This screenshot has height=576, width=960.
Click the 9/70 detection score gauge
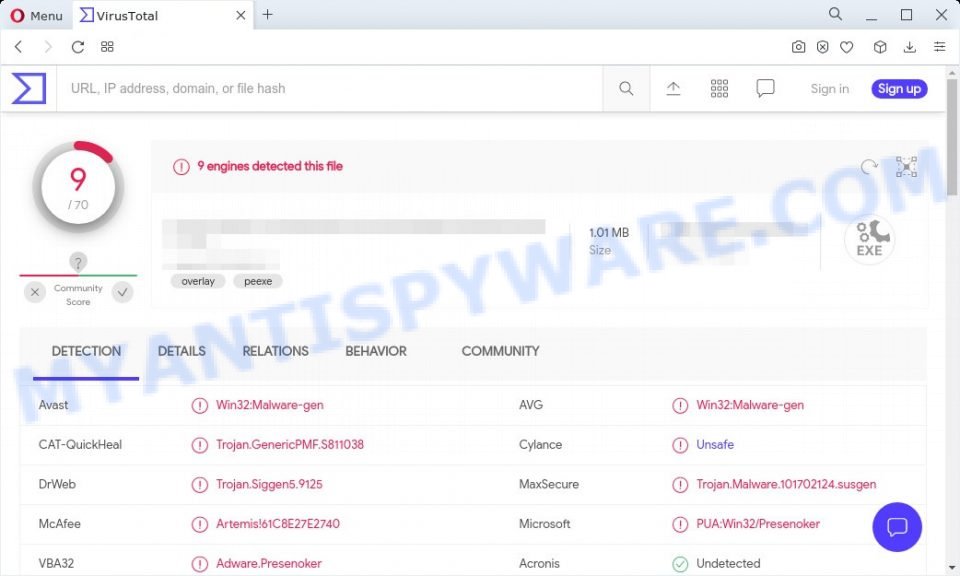(x=78, y=187)
